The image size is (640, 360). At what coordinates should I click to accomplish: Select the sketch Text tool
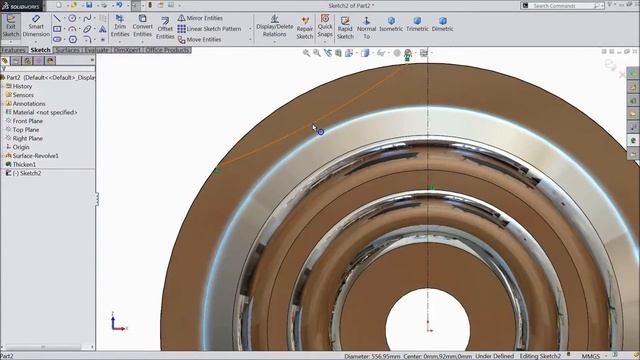tap(102, 29)
